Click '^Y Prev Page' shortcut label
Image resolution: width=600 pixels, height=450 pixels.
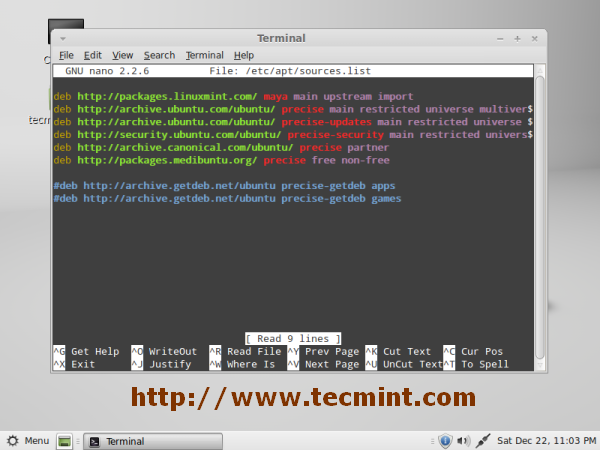point(323,352)
